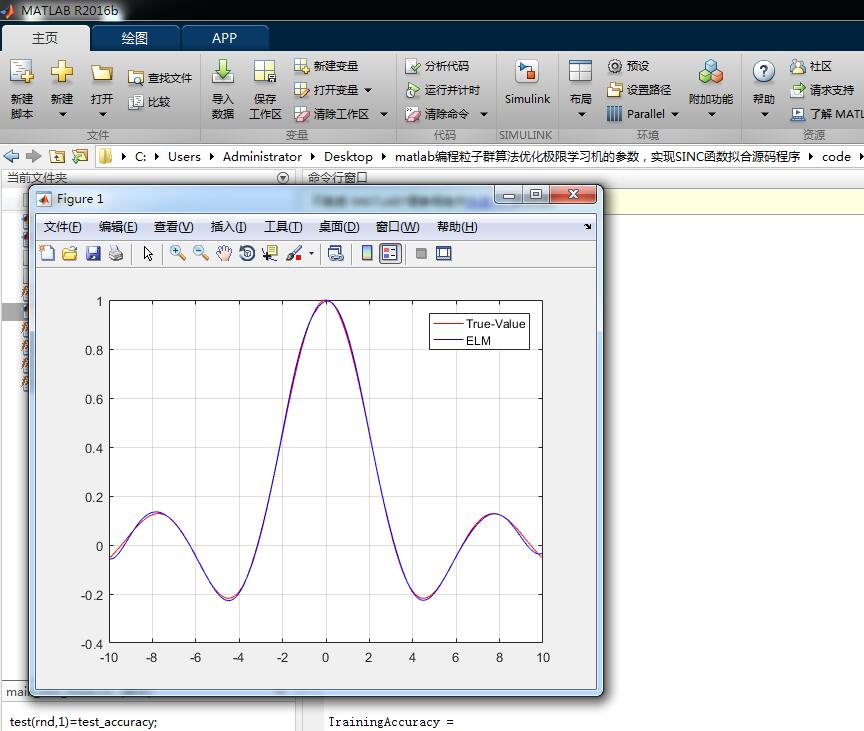Click 新建变量 new variable

(326, 66)
